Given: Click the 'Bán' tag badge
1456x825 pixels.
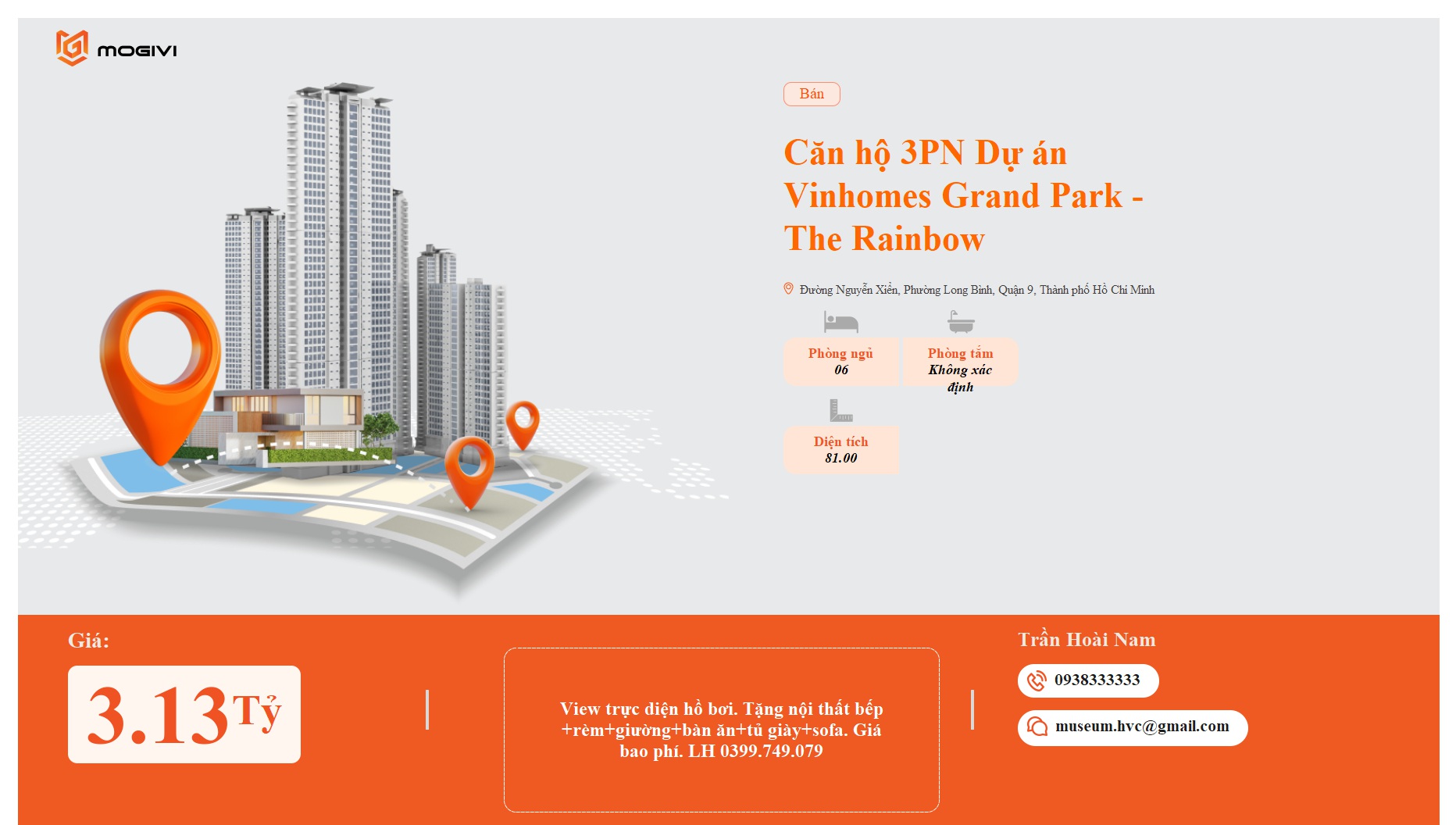Looking at the screenshot, I should tap(812, 94).
